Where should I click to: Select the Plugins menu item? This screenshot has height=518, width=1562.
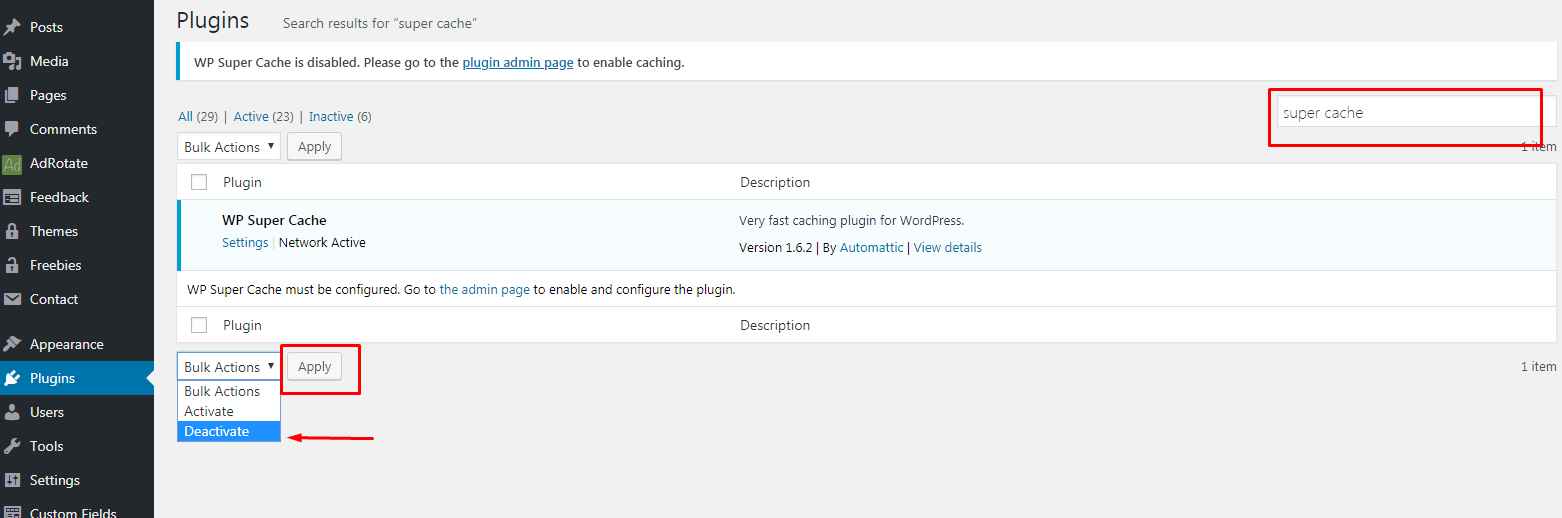(x=77, y=378)
